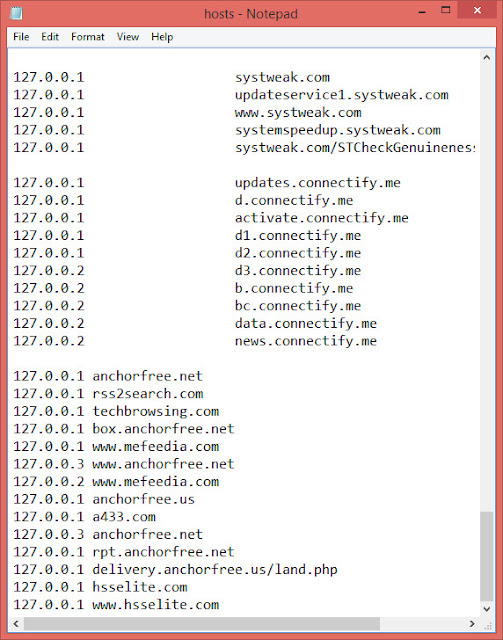Click the horizontal scrollbar left arrow
Viewport: 503px width, 640px height.
point(16,624)
